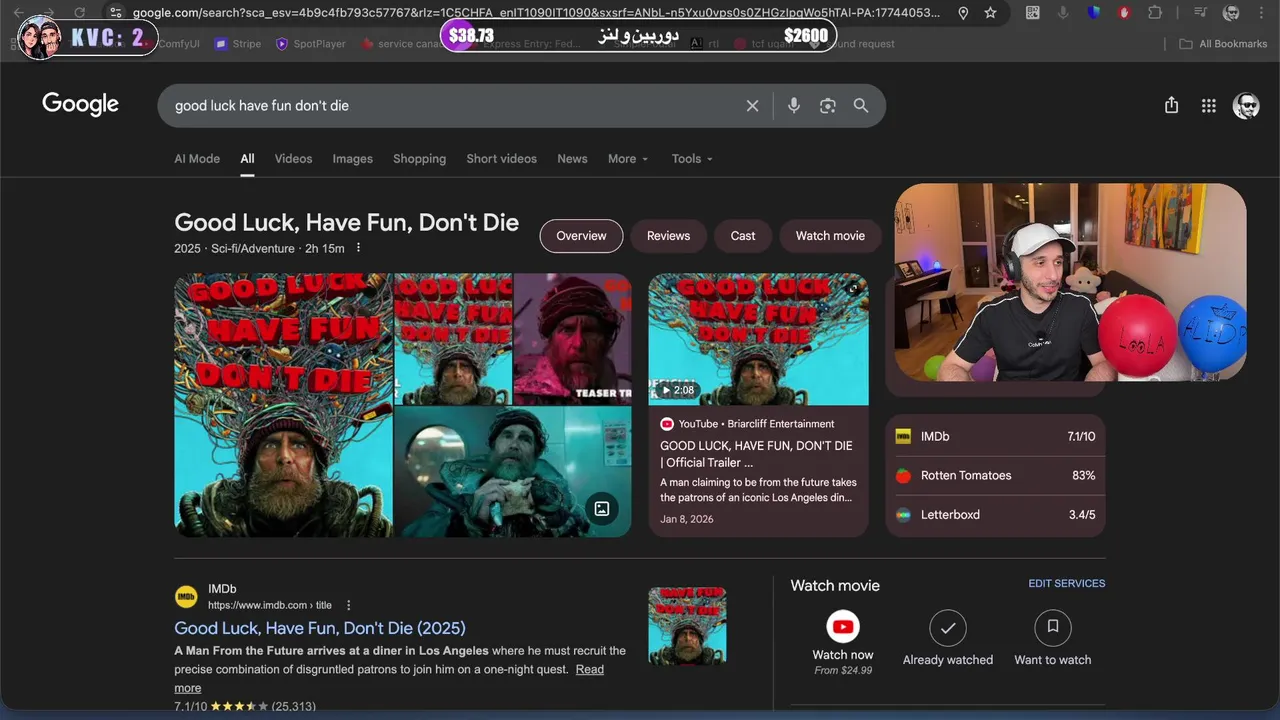1280x720 pixels.
Task: View site information icon left of the URL
Action: point(116,13)
